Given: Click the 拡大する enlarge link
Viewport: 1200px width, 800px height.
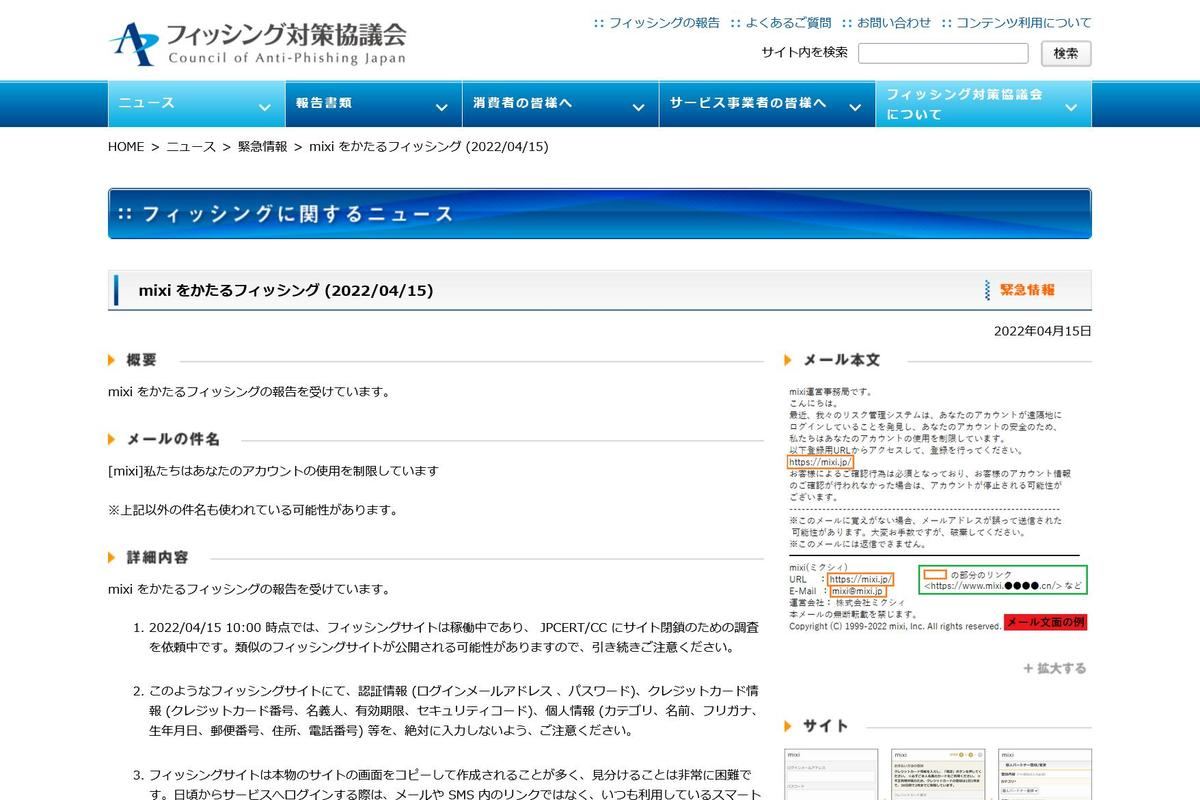Looking at the screenshot, I should tap(1055, 668).
